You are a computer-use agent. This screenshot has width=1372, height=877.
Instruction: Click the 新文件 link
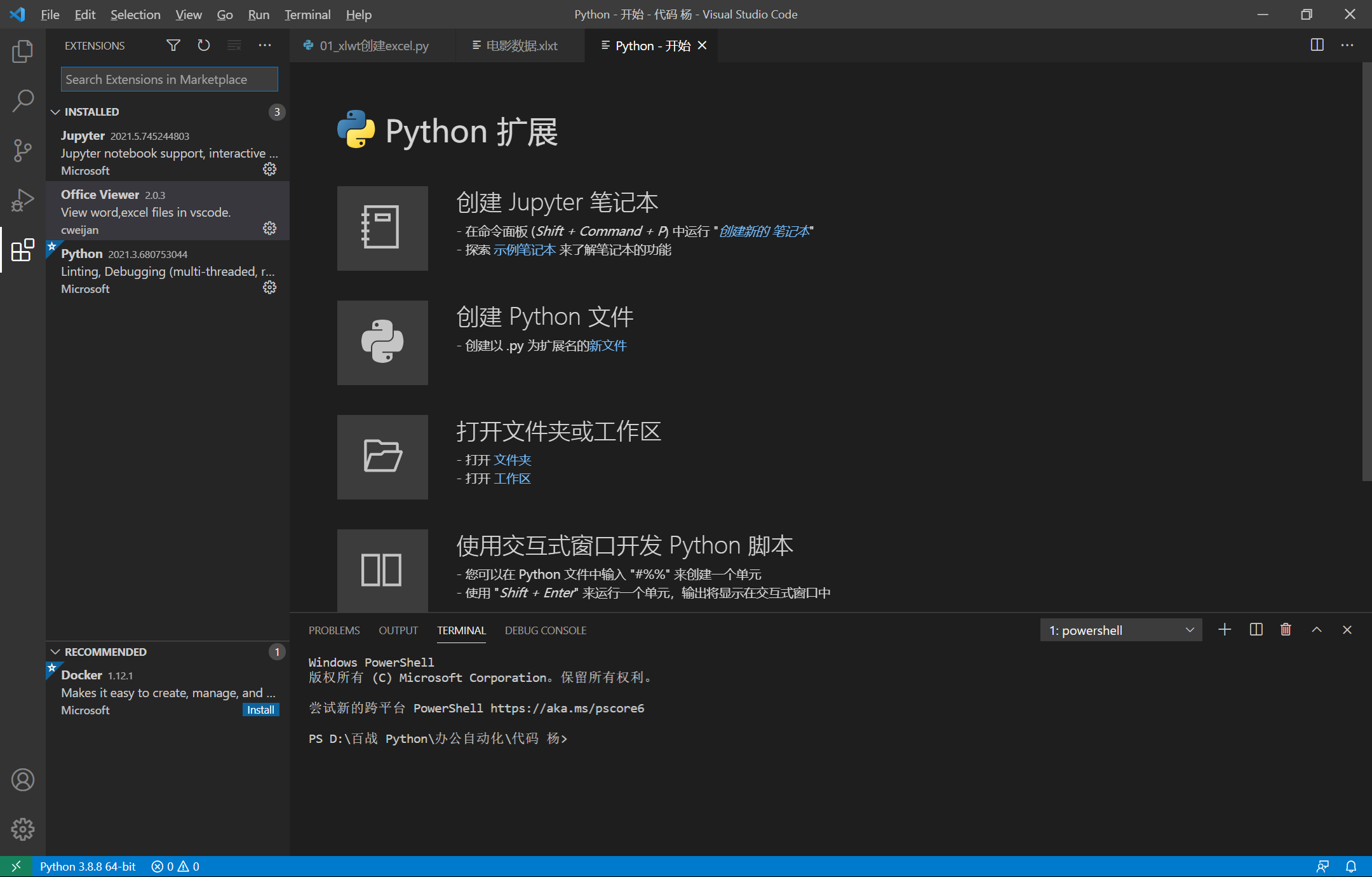click(608, 346)
